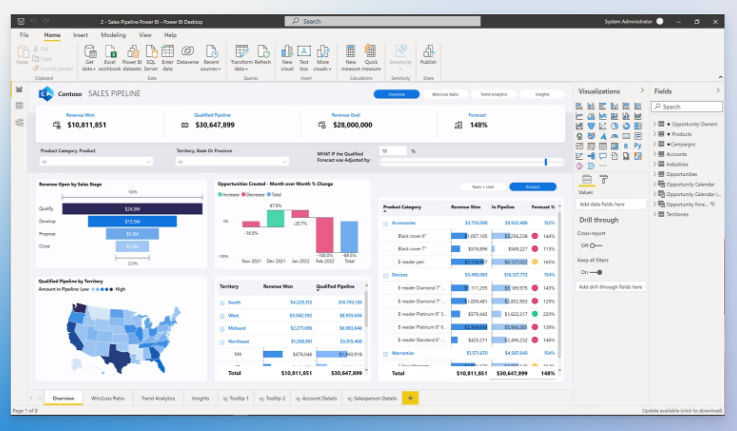
Task: Pick the donut chart visualization icon
Action: [626, 126]
